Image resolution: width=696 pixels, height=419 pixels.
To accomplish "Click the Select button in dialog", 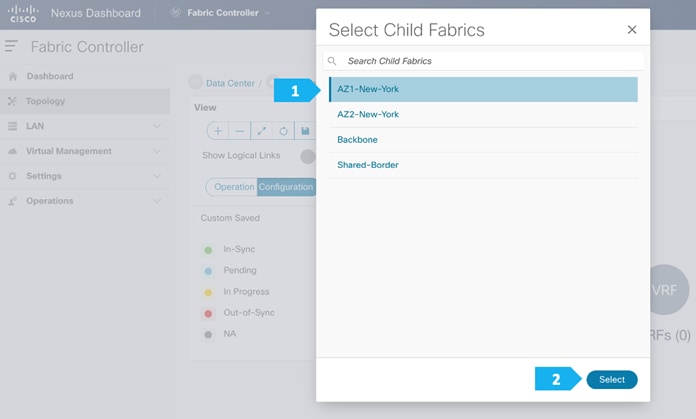I will [x=612, y=379].
